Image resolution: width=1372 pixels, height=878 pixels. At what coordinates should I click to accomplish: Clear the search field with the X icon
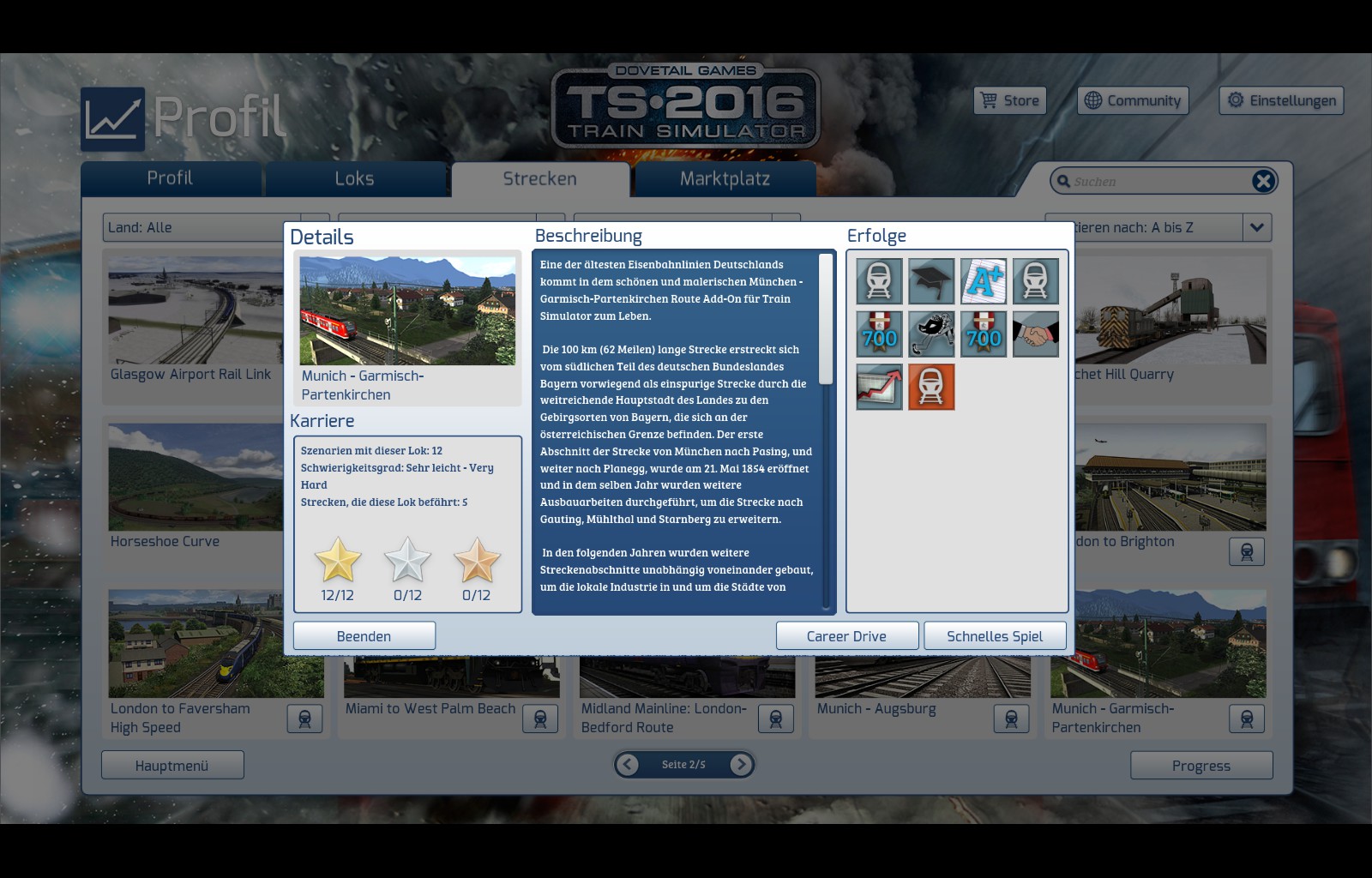(1263, 181)
